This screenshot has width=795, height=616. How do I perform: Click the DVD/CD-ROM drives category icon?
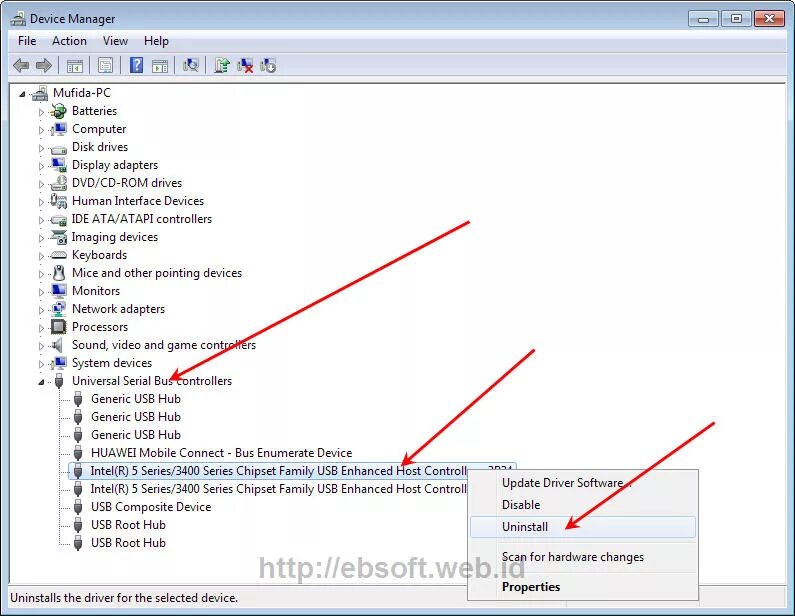tap(59, 183)
